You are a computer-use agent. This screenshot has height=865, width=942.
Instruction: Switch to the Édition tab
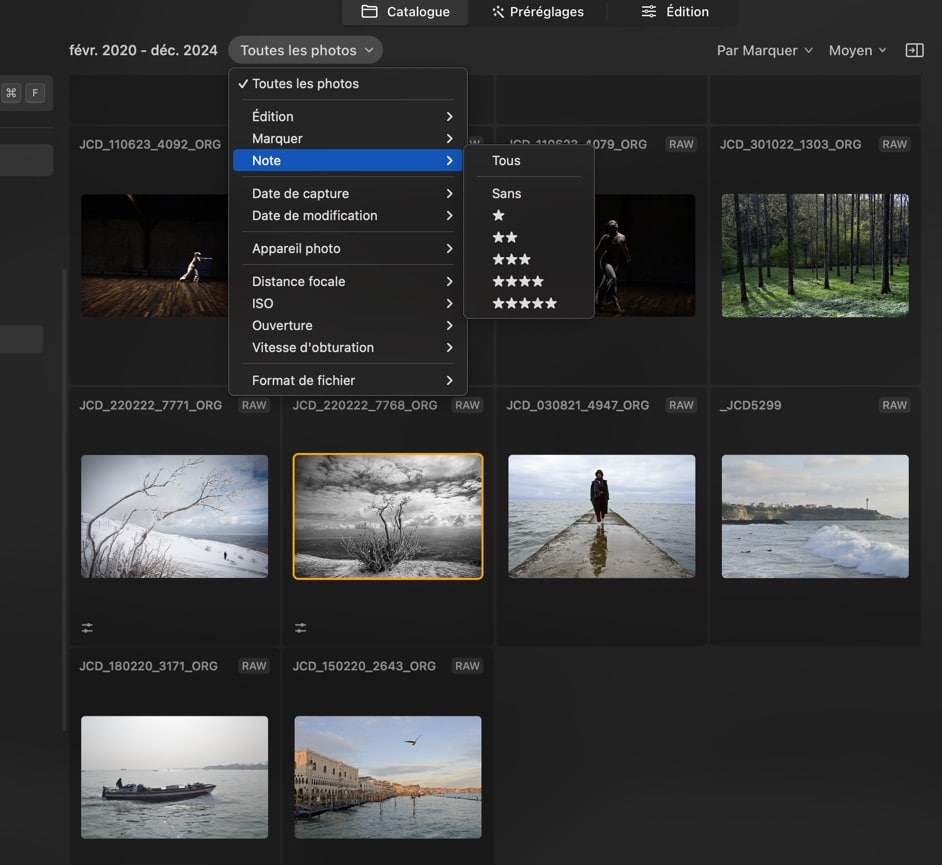(x=675, y=11)
